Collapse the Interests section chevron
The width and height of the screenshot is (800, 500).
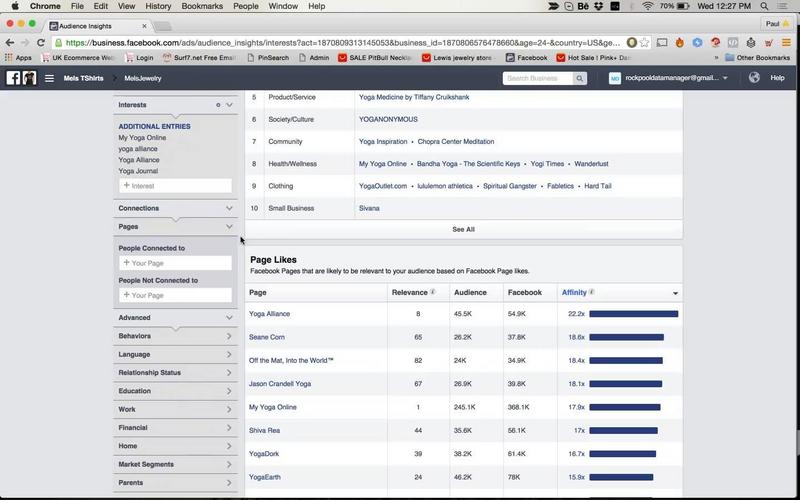[230, 105]
